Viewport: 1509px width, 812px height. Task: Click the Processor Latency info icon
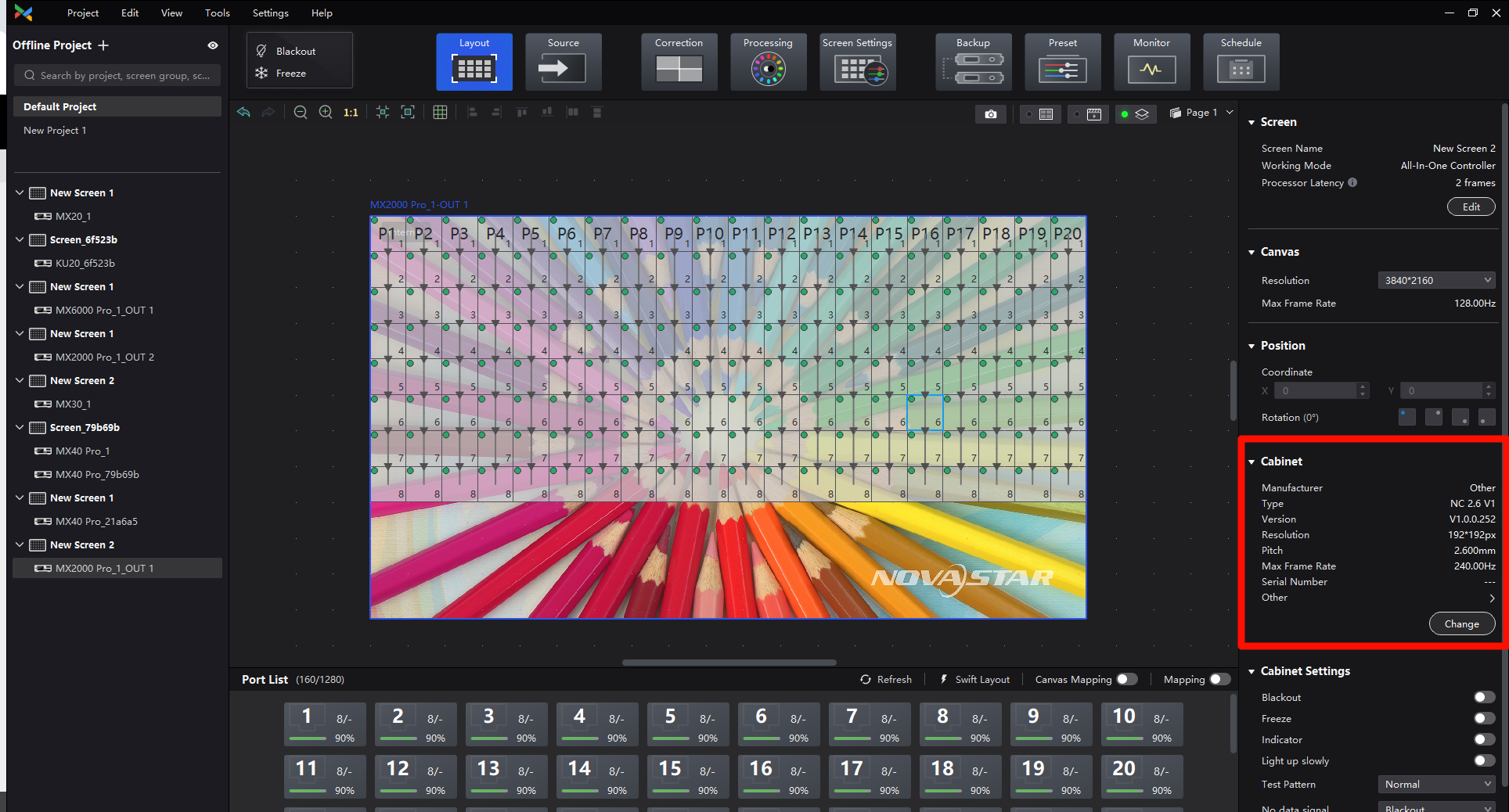point(1352,182)
